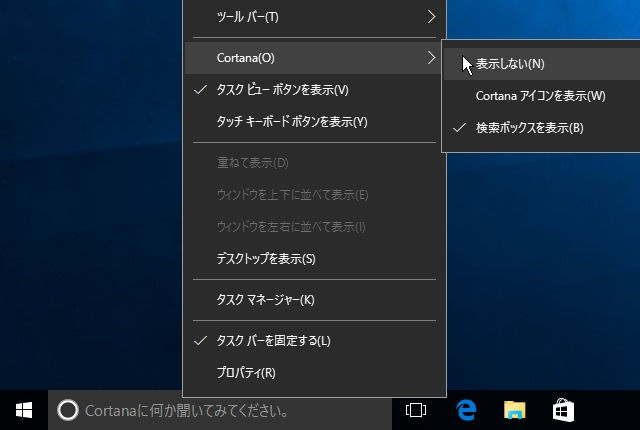The image size is (640, 430).
Task: Expand the ツール バー(T) submenu
Action: coord(314,17)
